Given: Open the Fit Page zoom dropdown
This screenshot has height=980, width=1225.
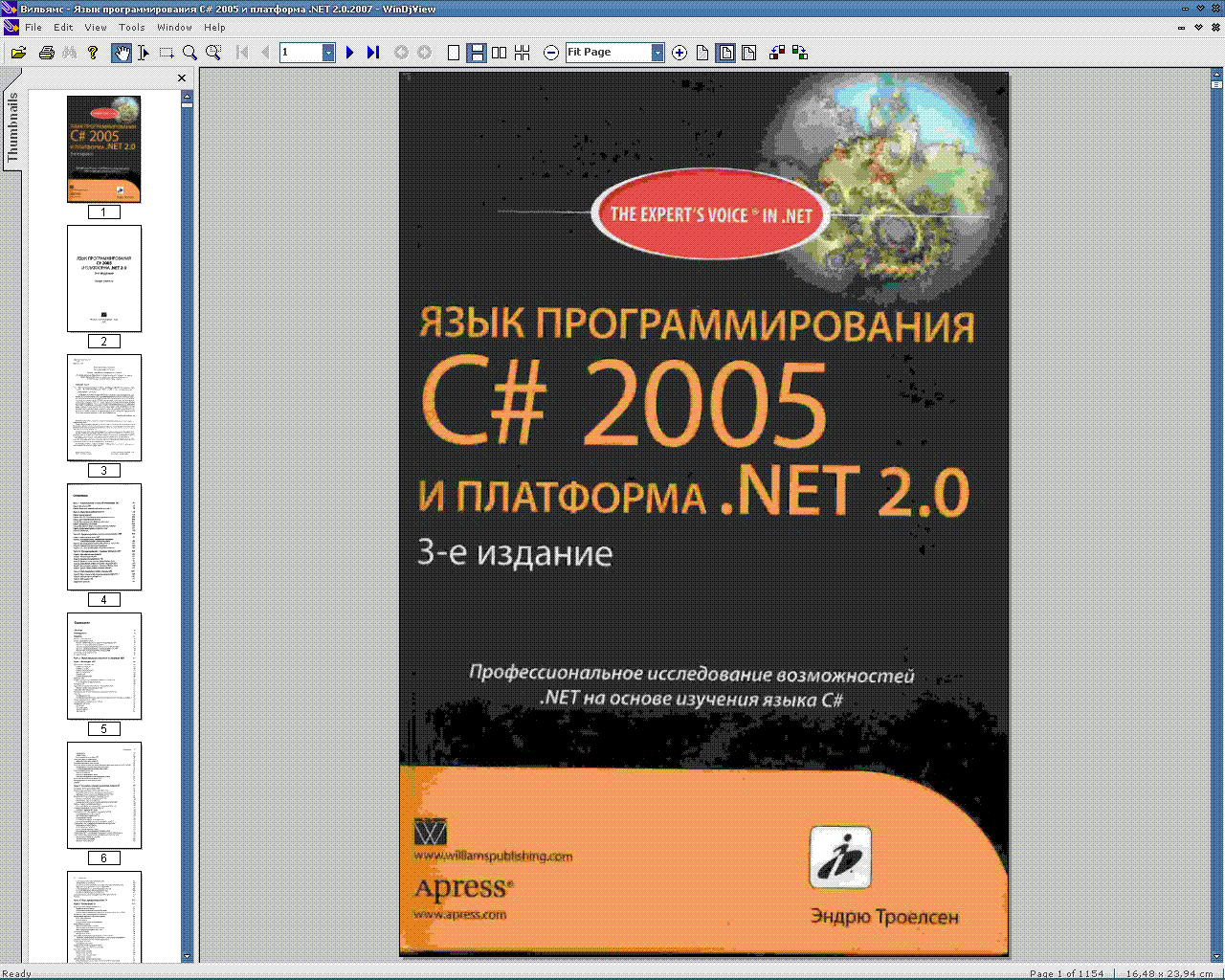Looking at the screenshot, I should click(x=657, y=53).
